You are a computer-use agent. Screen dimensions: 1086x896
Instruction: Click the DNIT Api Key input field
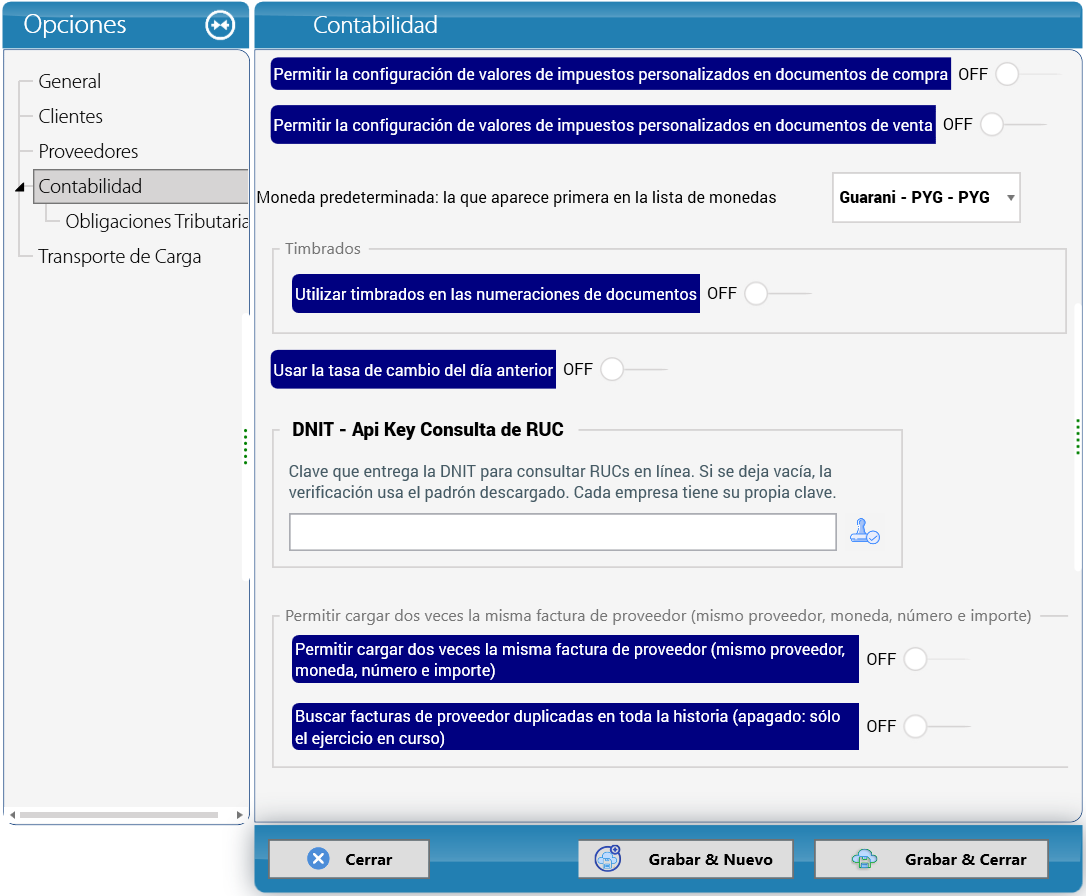point(562,532)
